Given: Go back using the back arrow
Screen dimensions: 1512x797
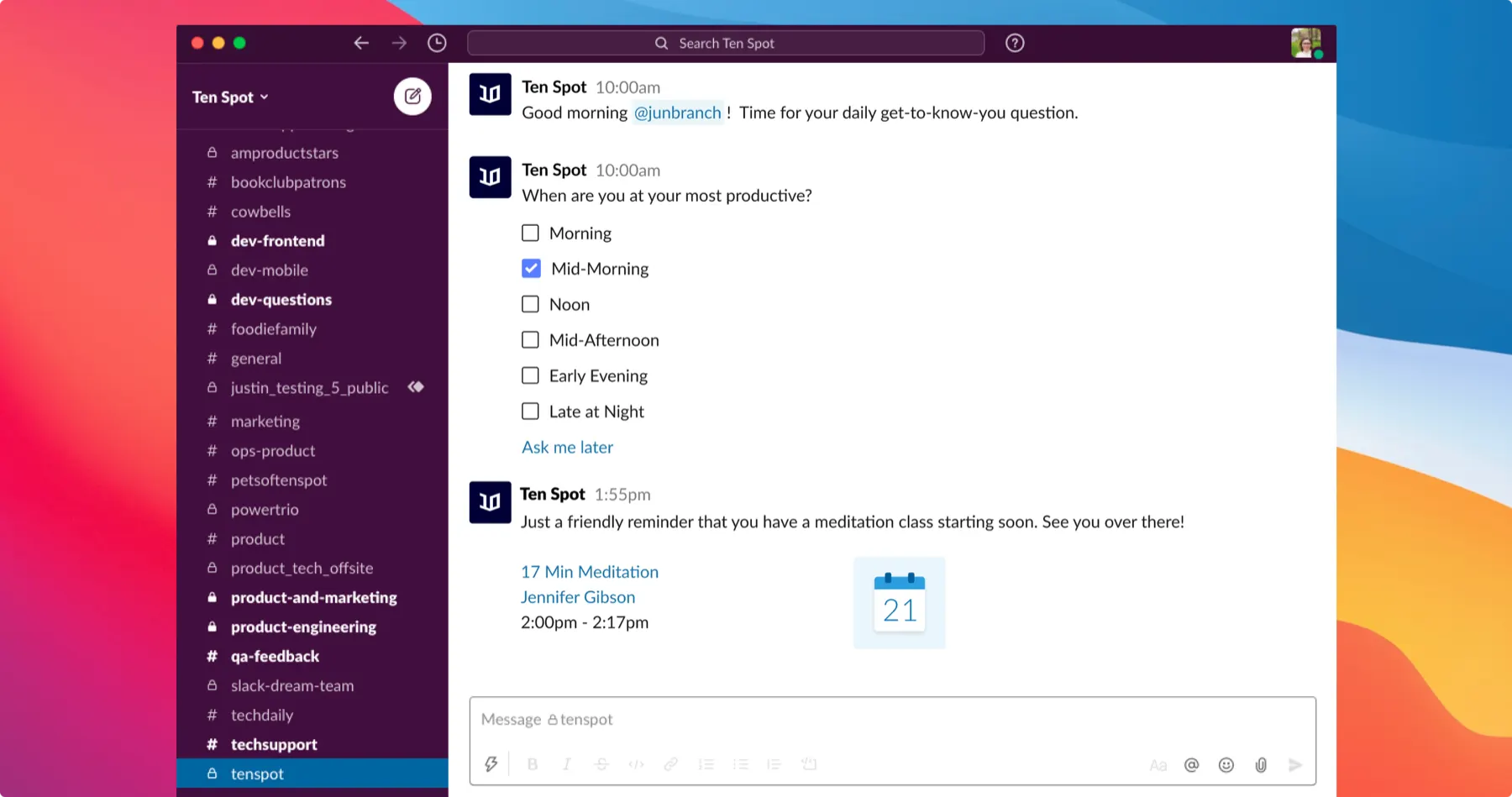Looking at the screenshot, I should pos(361,43).
